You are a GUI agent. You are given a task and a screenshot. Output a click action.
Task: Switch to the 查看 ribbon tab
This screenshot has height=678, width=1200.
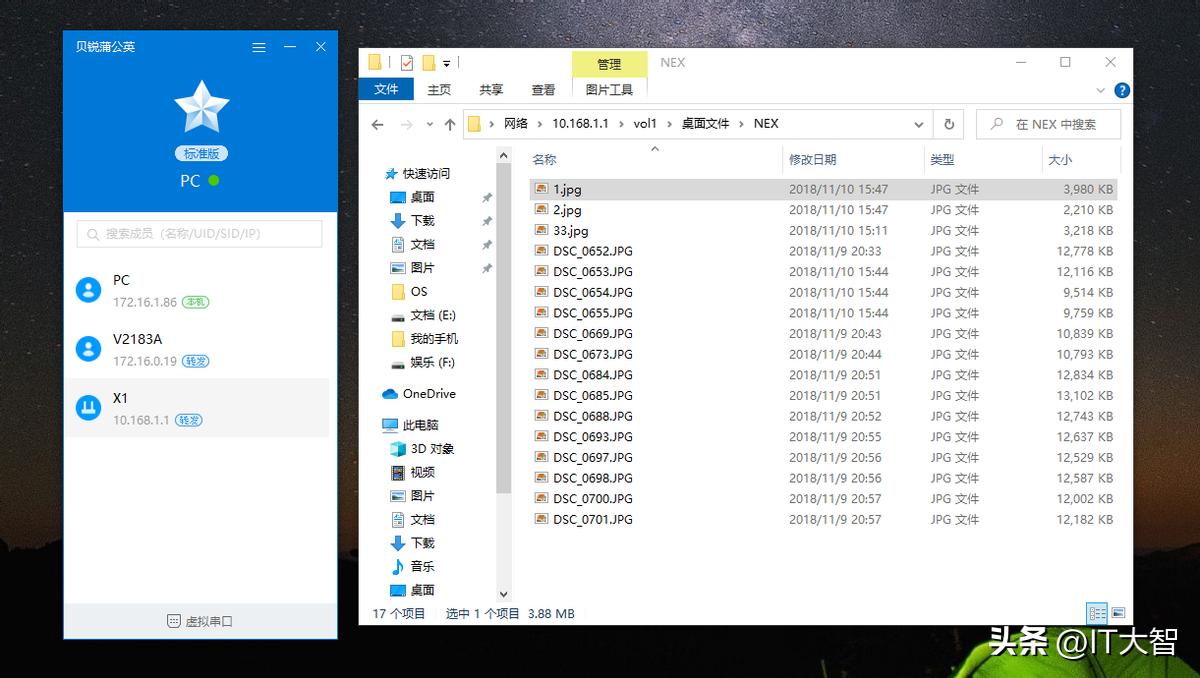[543, 89]
